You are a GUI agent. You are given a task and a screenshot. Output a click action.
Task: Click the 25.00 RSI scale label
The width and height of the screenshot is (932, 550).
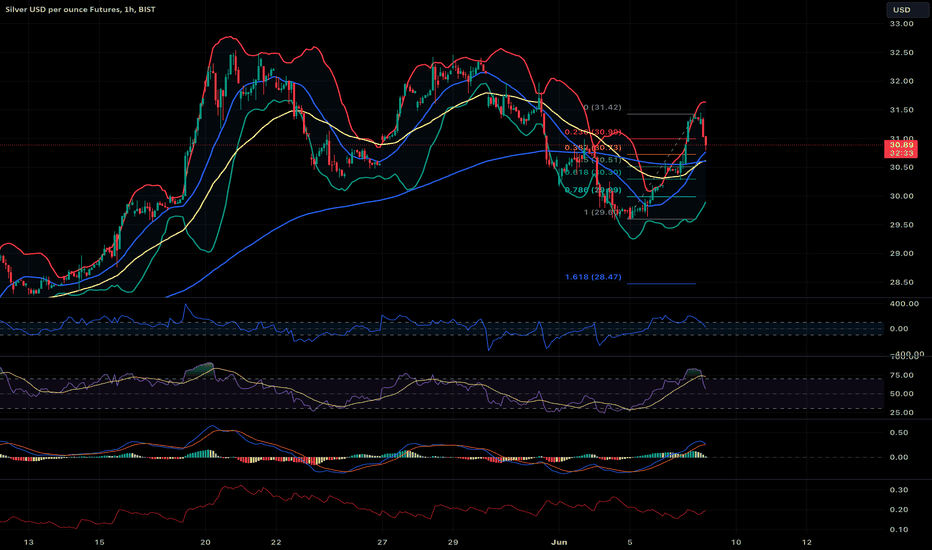902,413
